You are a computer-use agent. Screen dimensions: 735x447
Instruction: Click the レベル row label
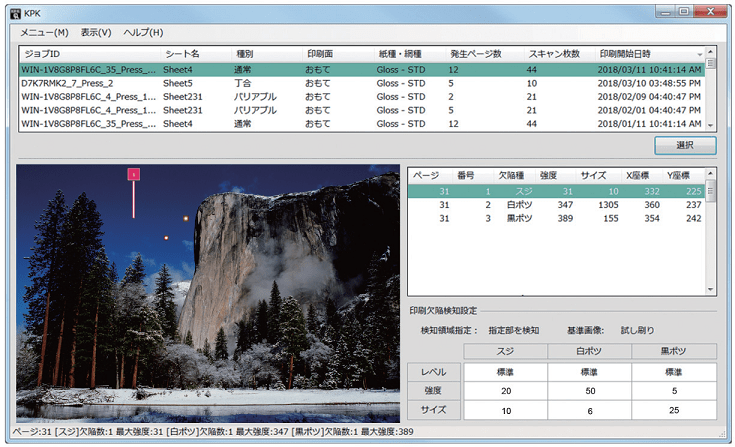tap(434, 372)
